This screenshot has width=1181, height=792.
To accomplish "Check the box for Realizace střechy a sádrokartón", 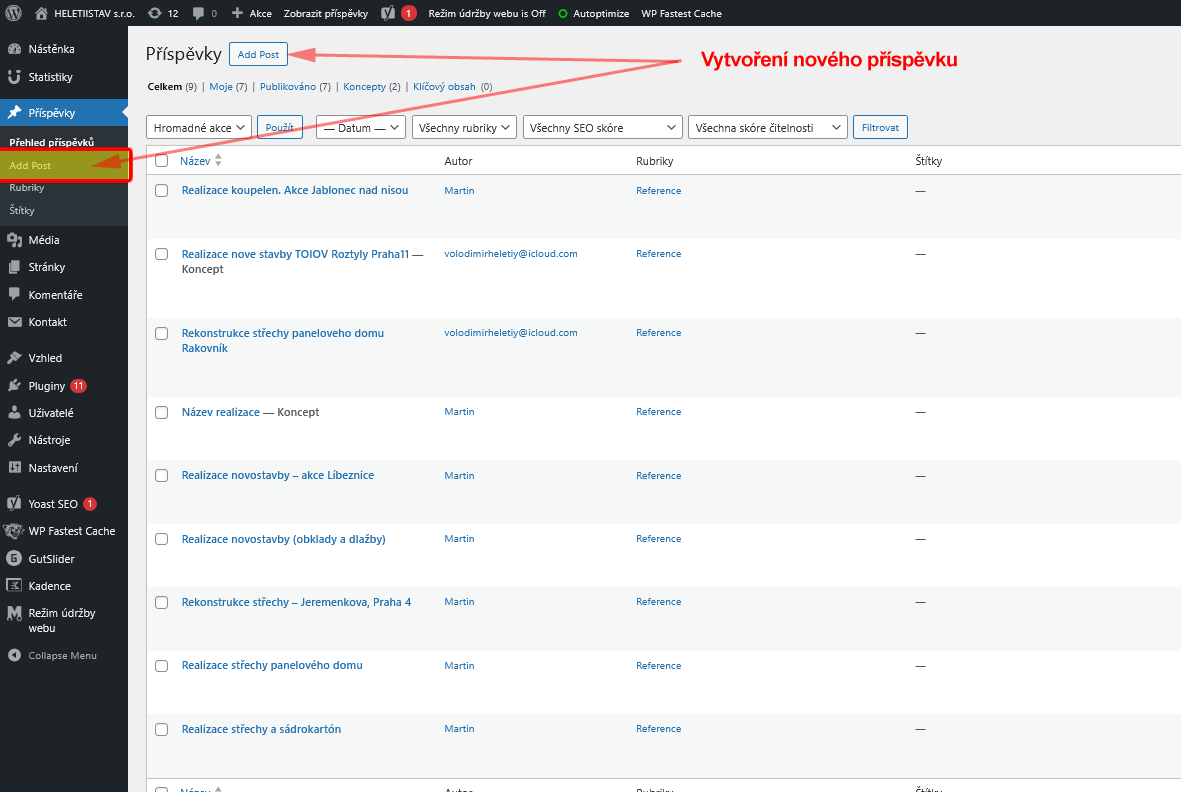I will (161, 729).
